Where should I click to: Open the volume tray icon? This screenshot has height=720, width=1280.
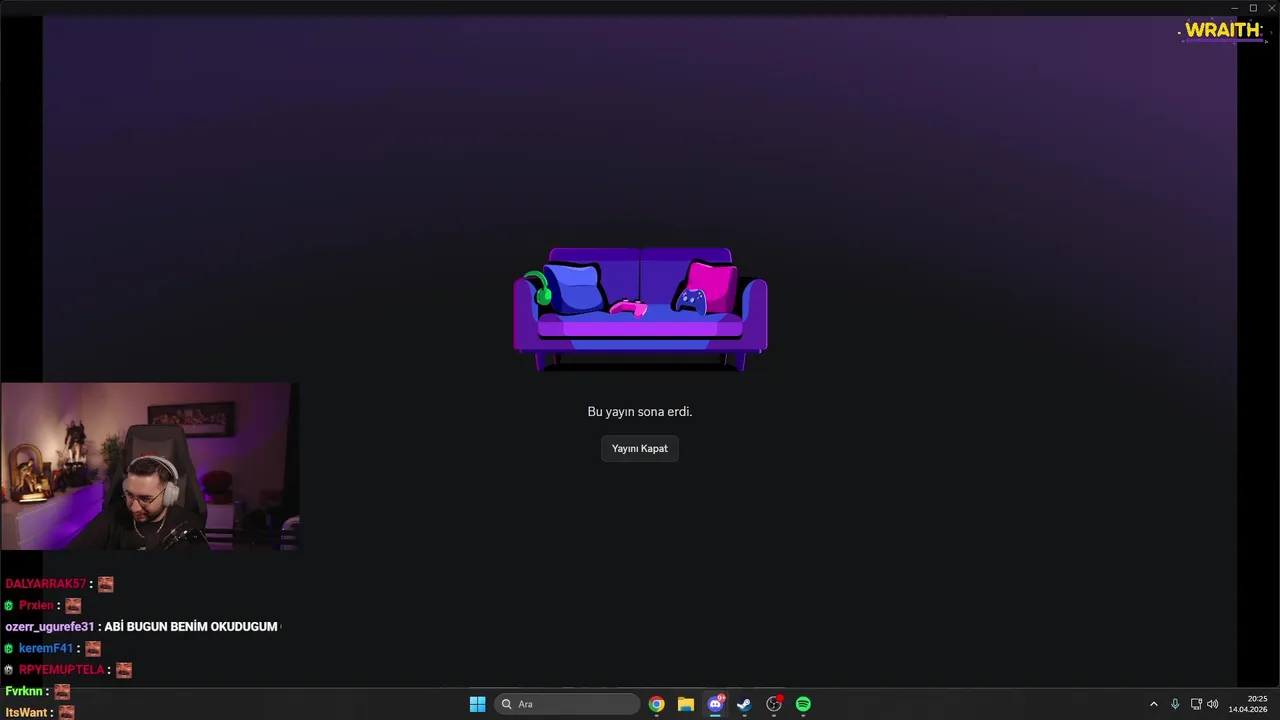[x=1213, y=704]
